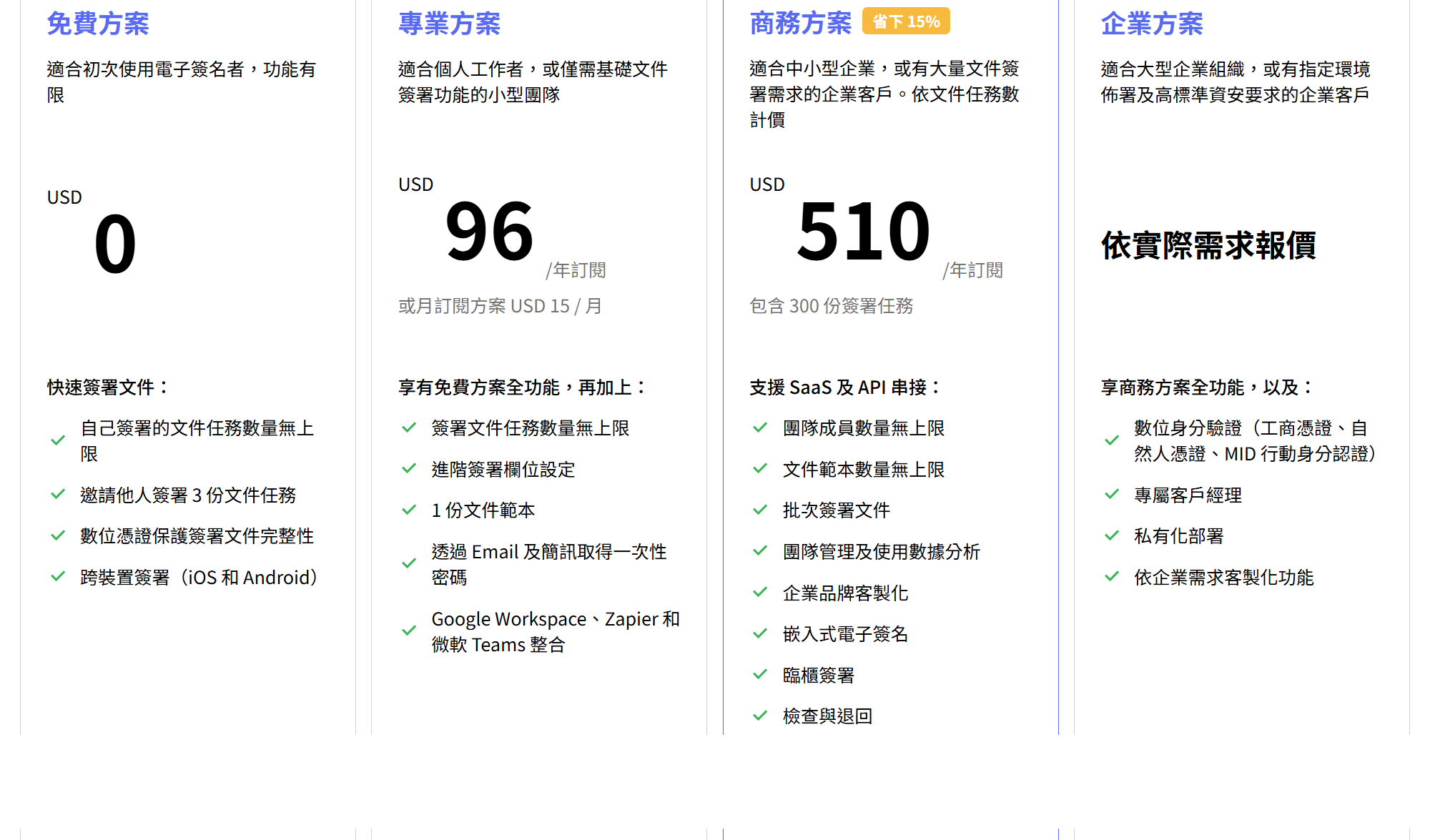Select the 商務方案 plan title
Viewport: 1435px width, 840px height.
[x=801, y=24]
